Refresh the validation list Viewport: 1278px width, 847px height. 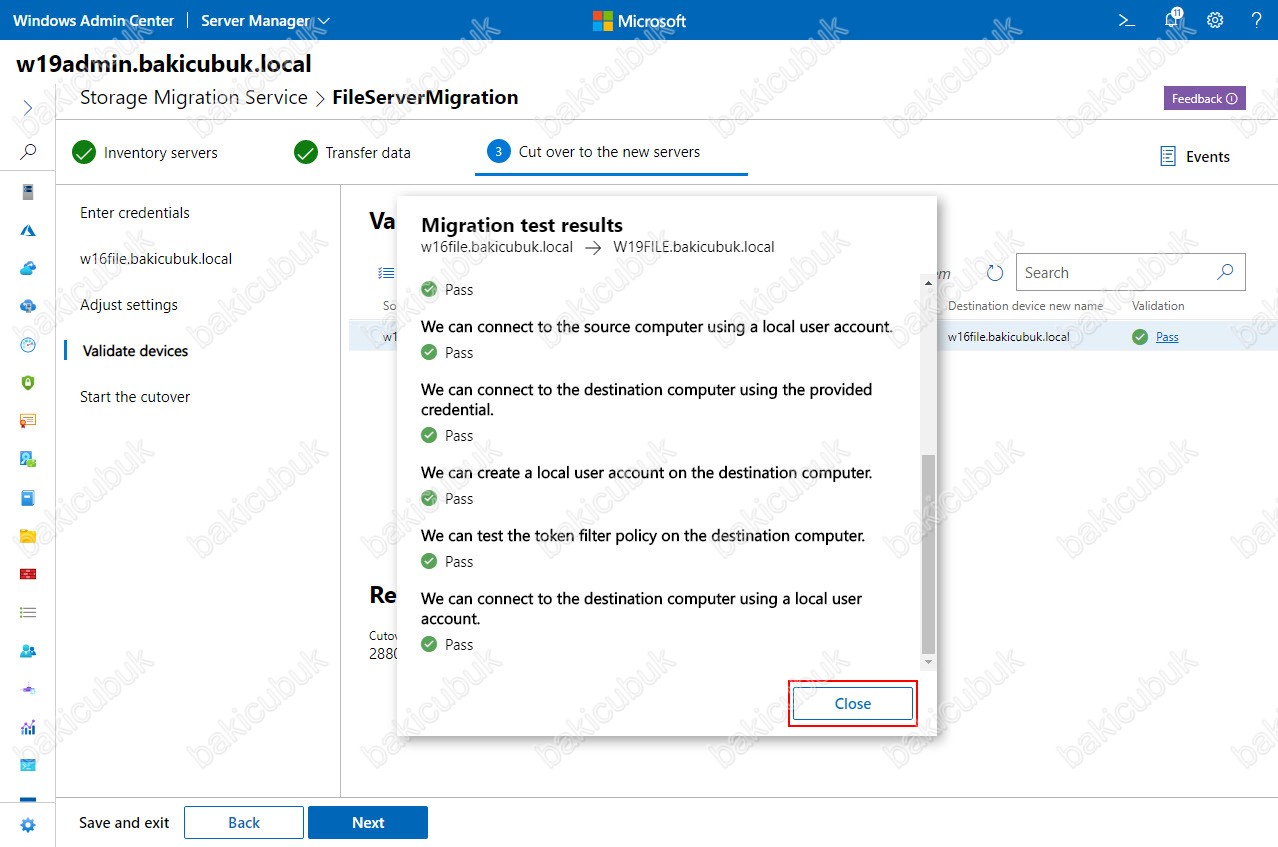point(995,273)
